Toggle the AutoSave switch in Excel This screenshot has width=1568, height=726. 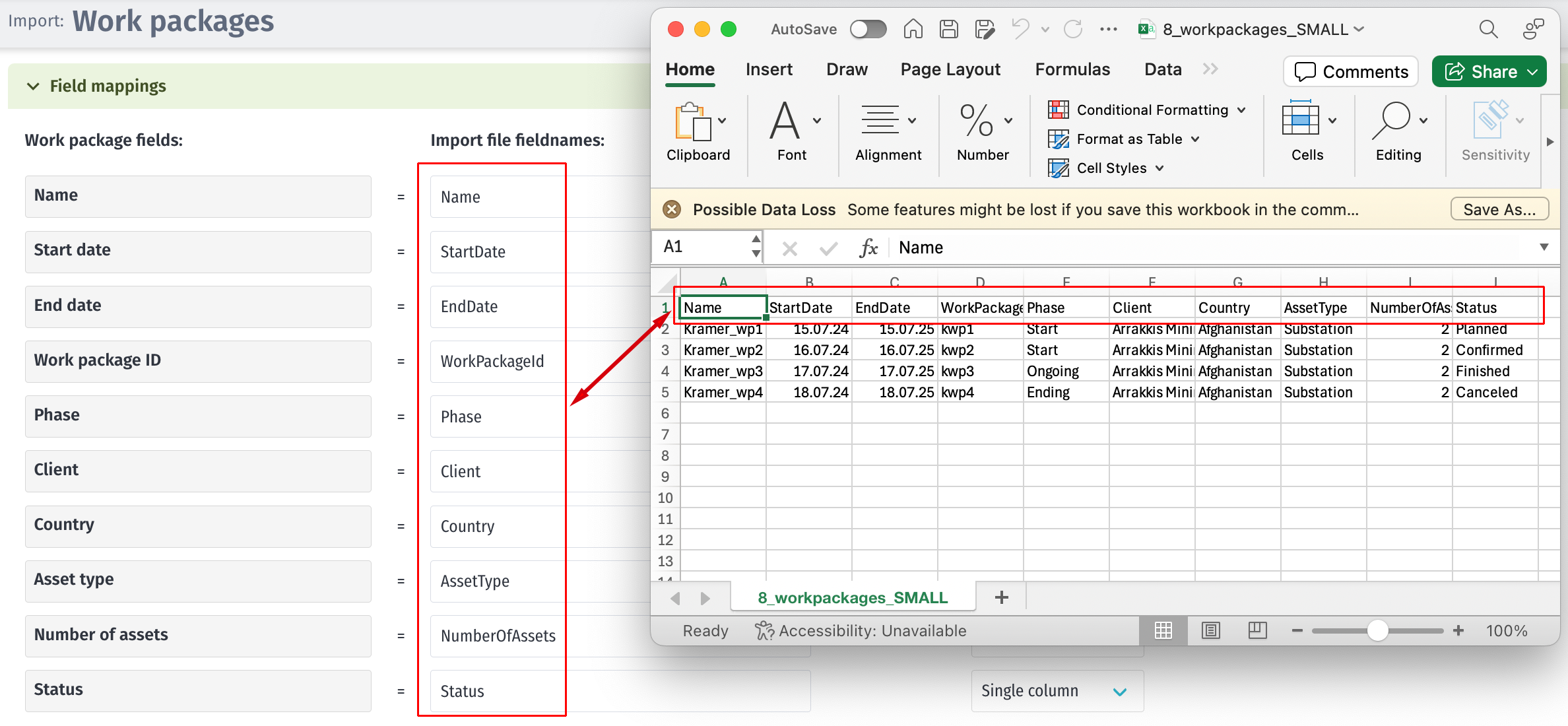click(x=868, y=29)
